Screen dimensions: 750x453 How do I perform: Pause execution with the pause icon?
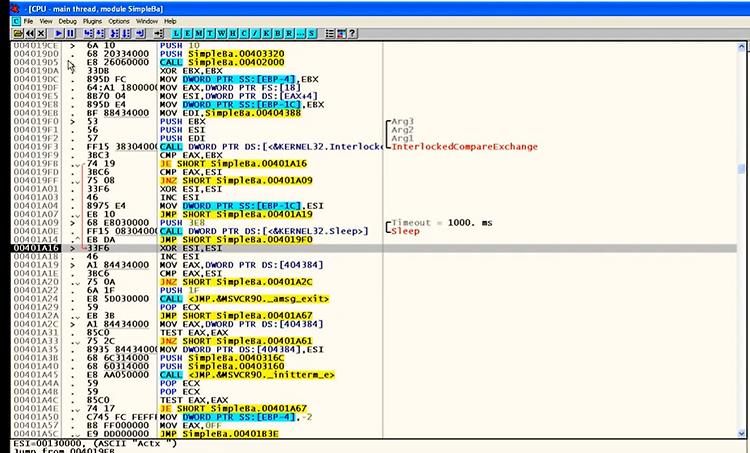70,33
